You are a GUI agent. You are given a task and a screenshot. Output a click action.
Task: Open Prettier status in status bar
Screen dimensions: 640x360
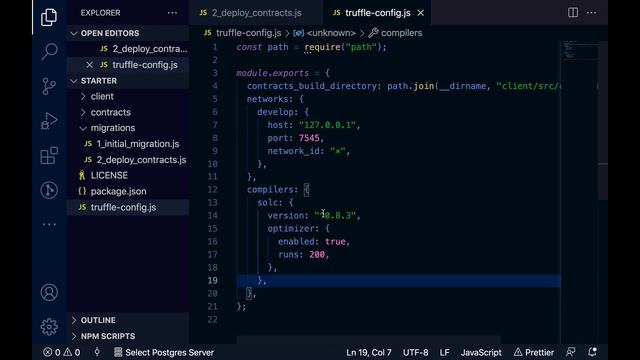point(534,352)
